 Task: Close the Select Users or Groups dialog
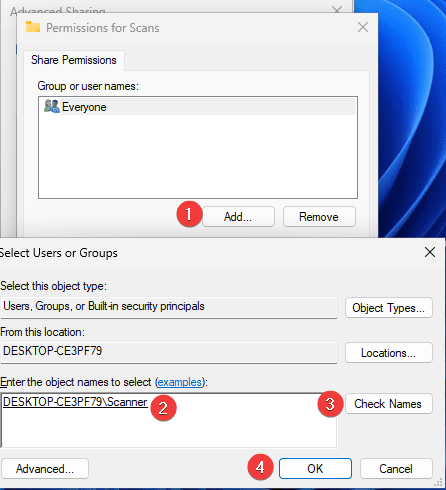[430, 252]
